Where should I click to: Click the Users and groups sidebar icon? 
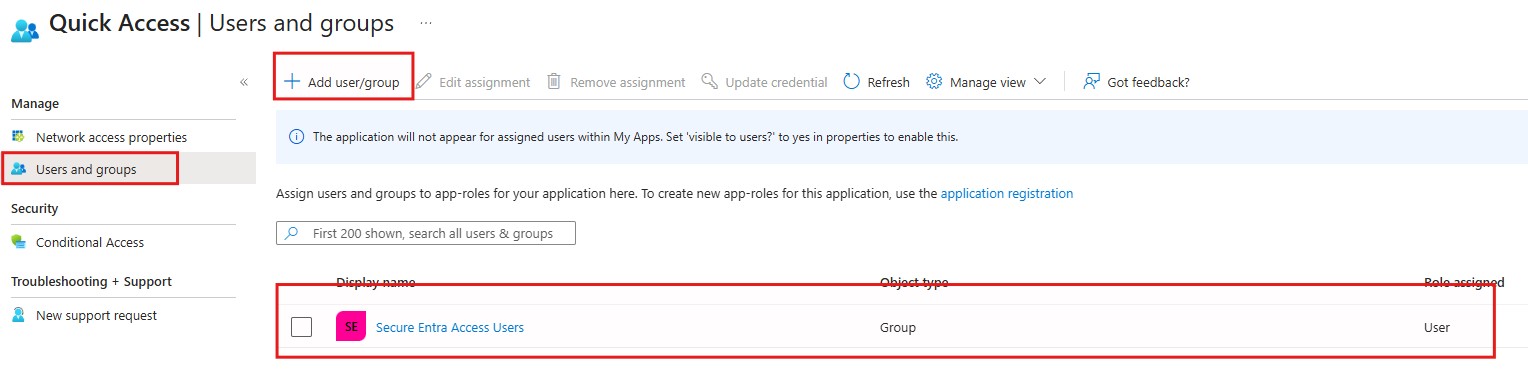[x=18, y=169]
